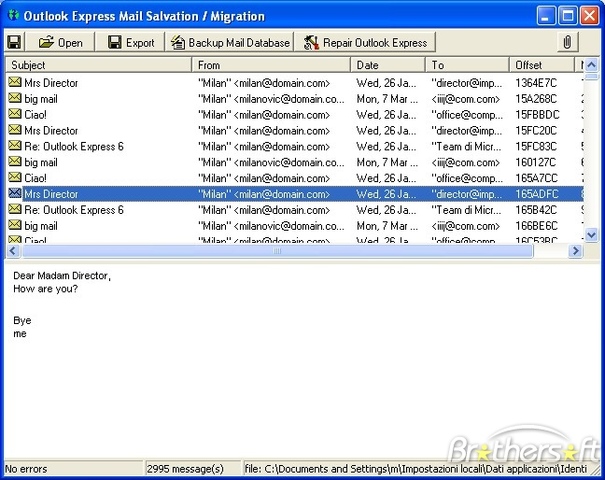605x480 pixels.
Task: Sort the list by Subject column
Action: [x=98, y=65]
